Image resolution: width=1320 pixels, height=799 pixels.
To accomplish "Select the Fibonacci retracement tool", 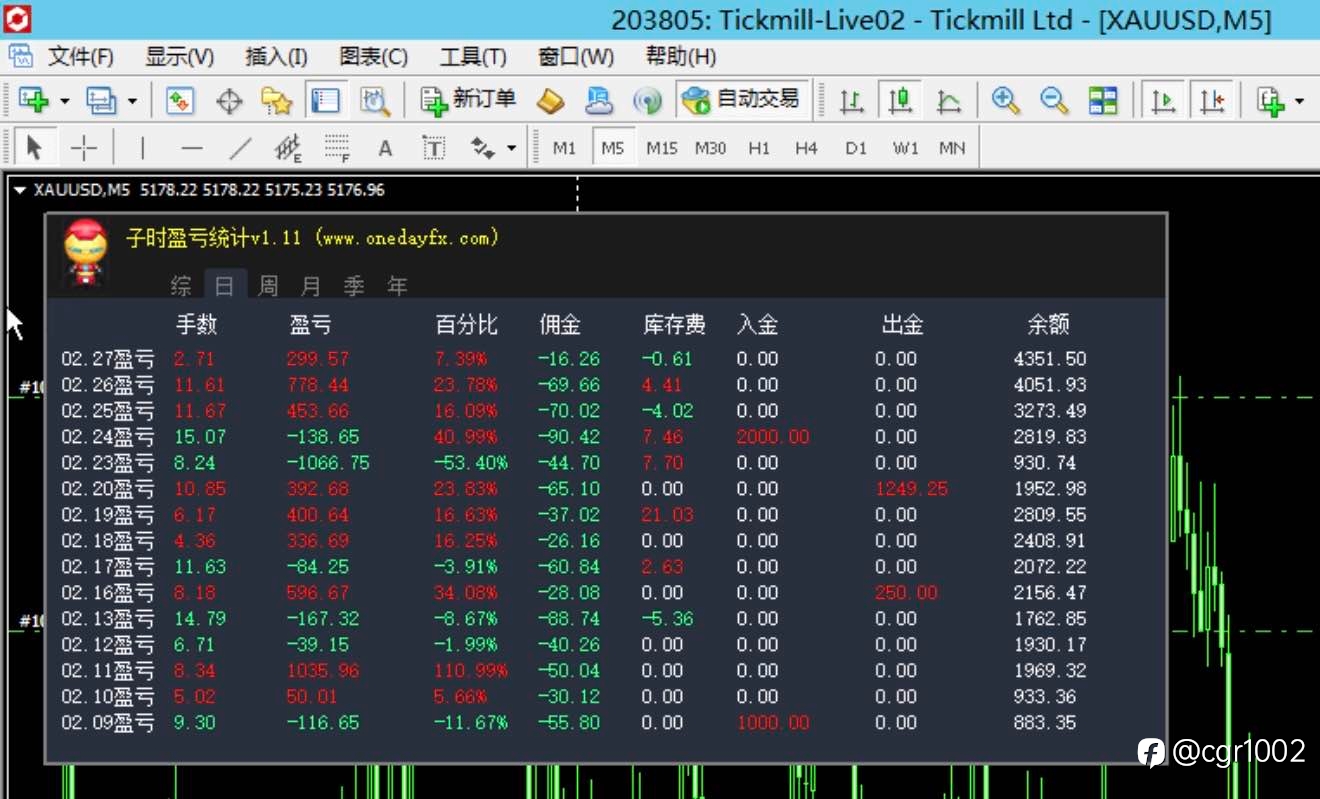I will (x=337, y=149).
